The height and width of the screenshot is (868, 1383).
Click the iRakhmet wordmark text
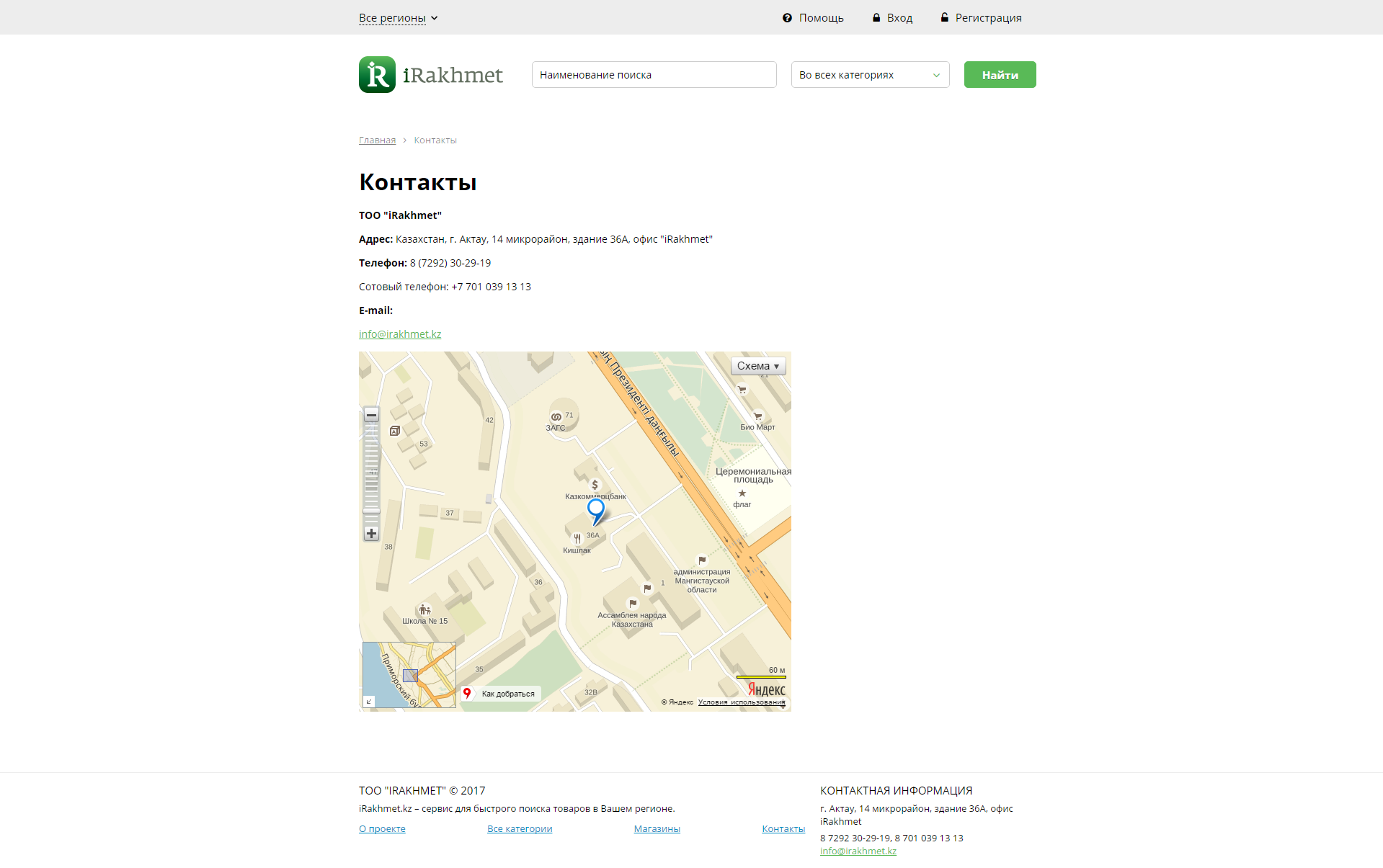coord(453,75)
